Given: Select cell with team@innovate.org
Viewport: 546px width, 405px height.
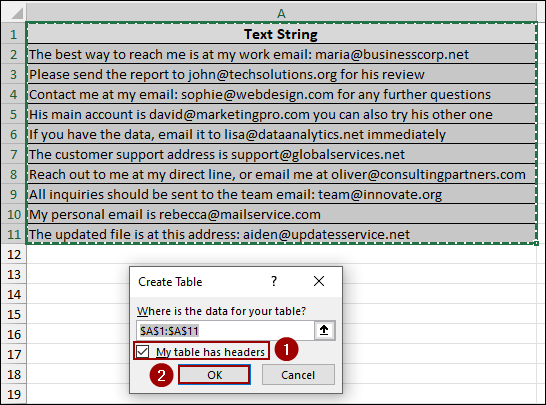Looking at the screenshot, I should [x=281, y=194].
